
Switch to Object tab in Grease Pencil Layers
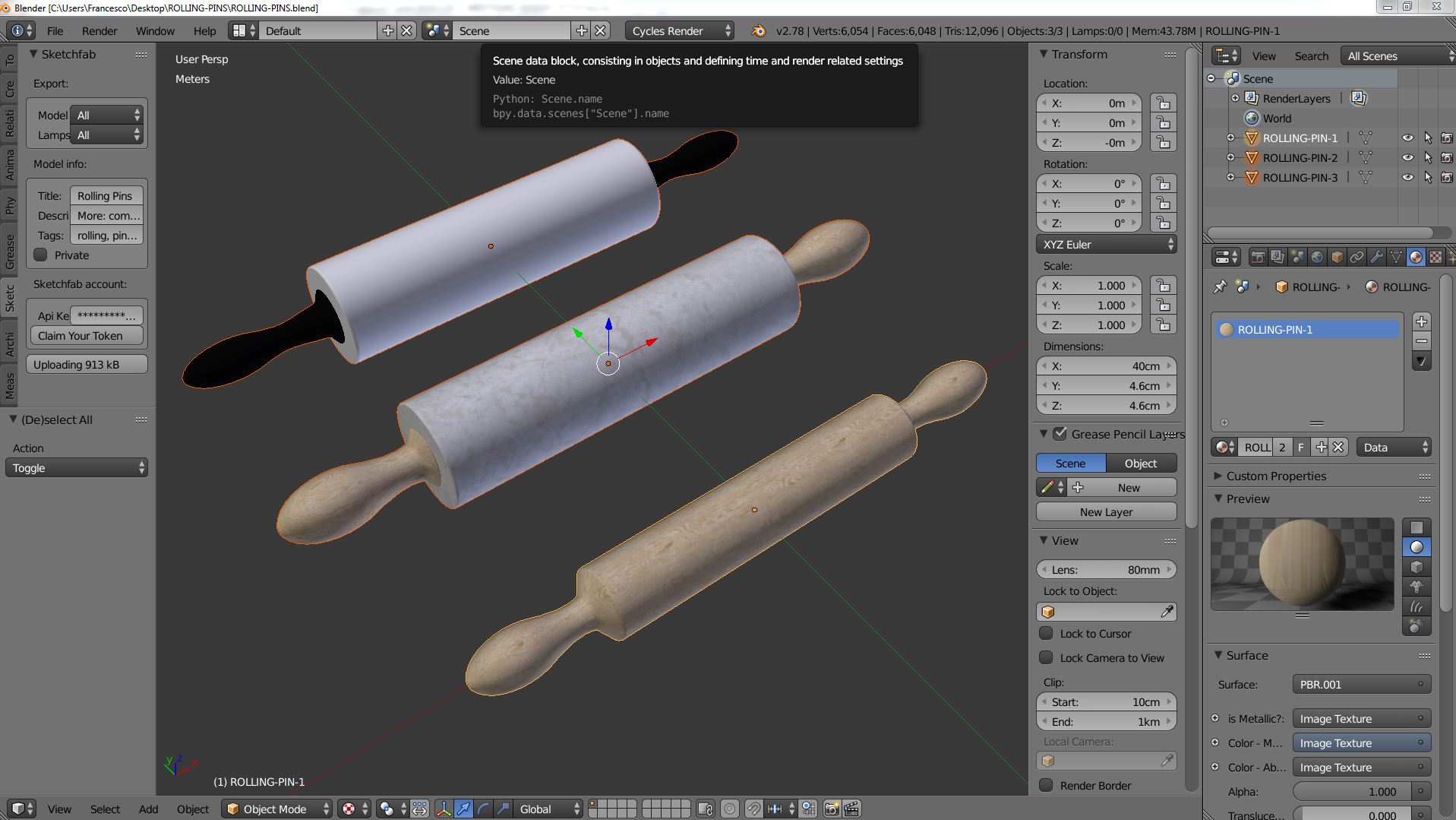pyautogui.click(x=1140, y=463)
